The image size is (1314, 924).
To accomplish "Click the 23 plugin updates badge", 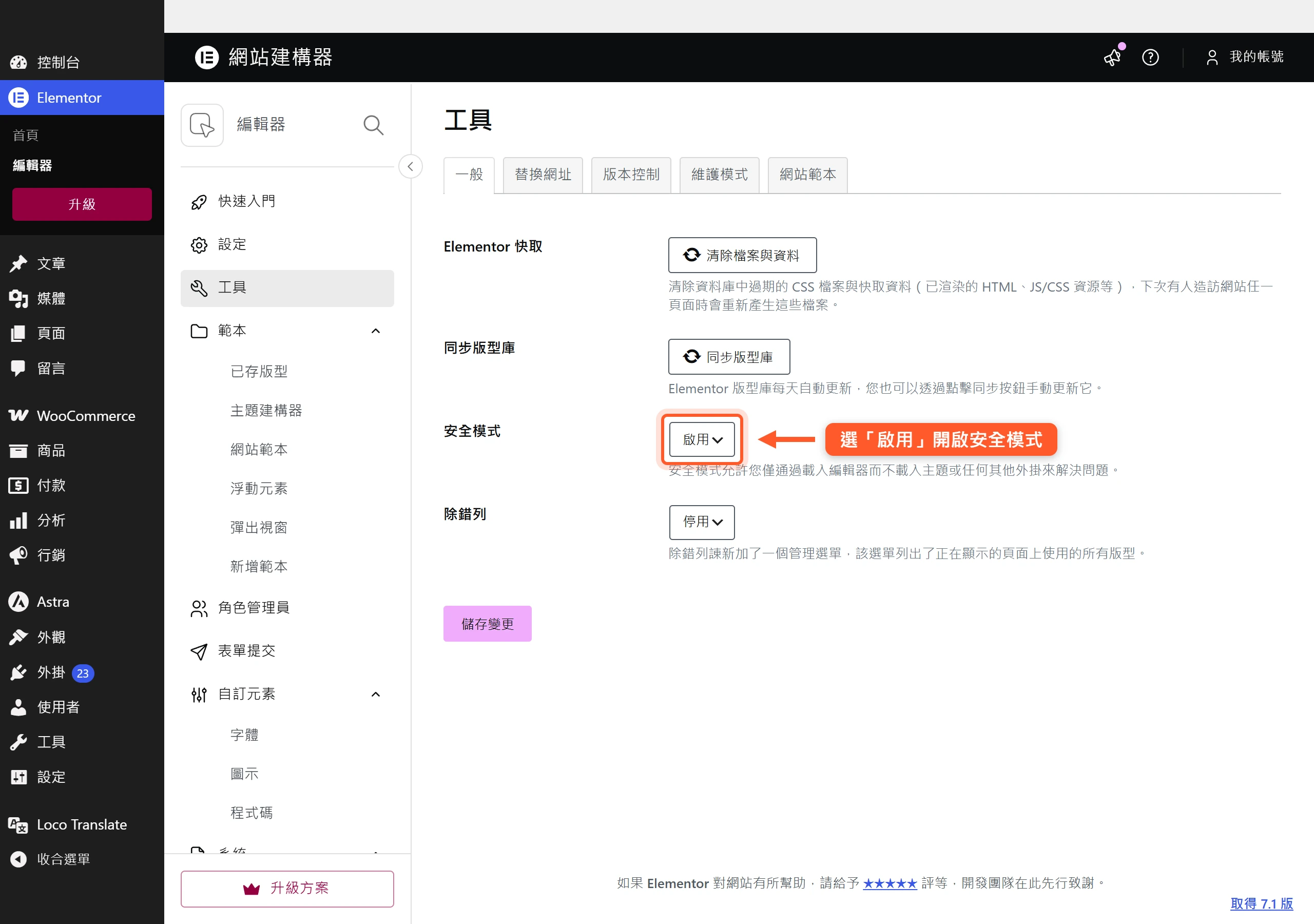I will point(83,673).
